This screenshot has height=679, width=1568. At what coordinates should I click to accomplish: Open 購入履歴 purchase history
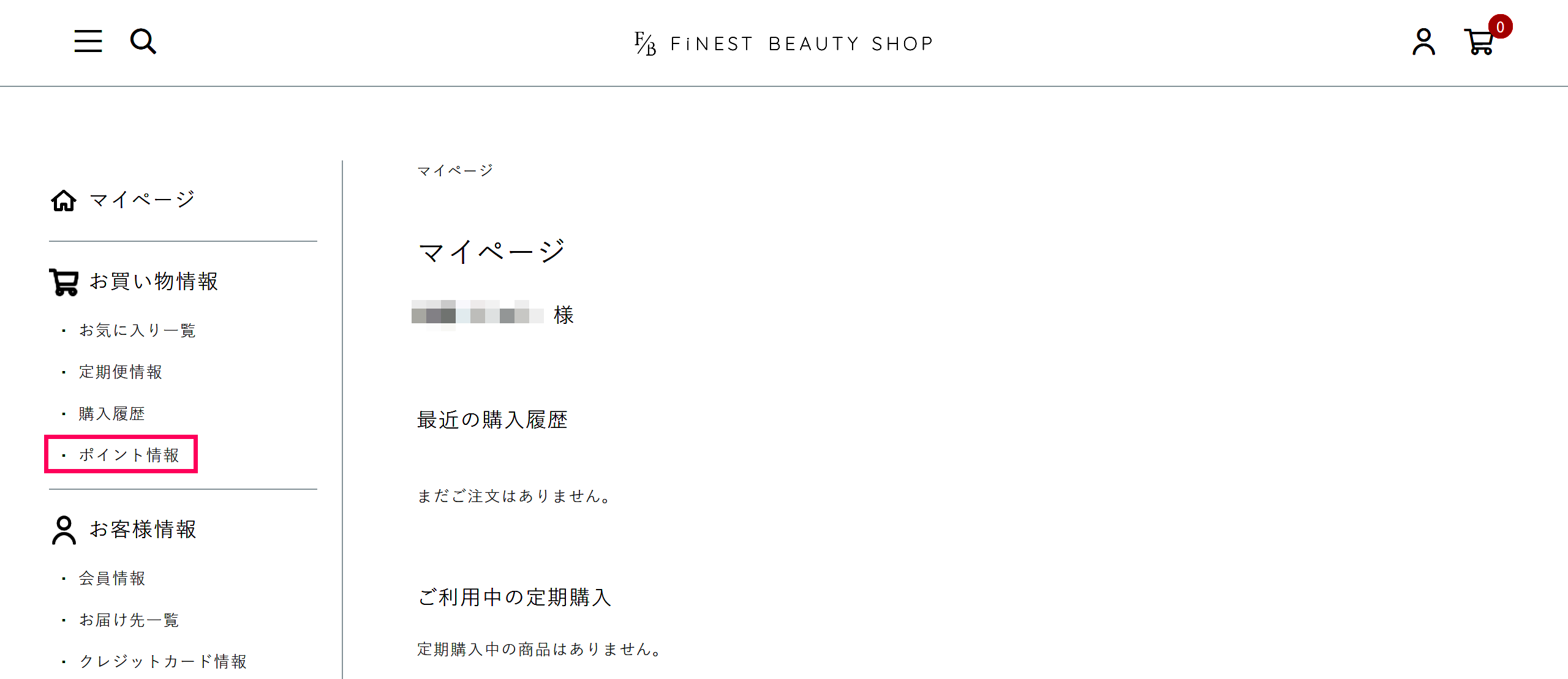click(x=111, y=413)
